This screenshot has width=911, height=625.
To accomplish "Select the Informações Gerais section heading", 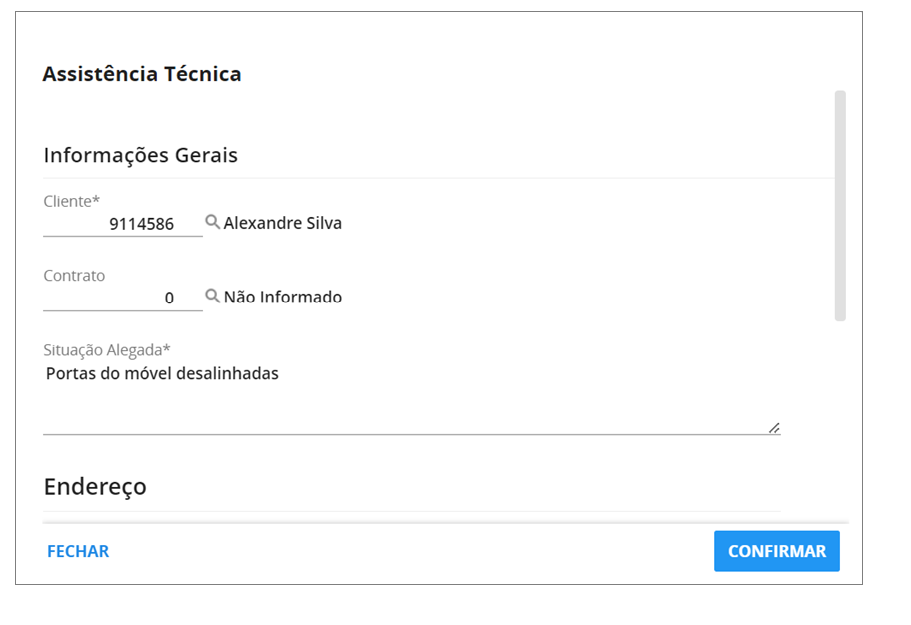I will 141,155.
